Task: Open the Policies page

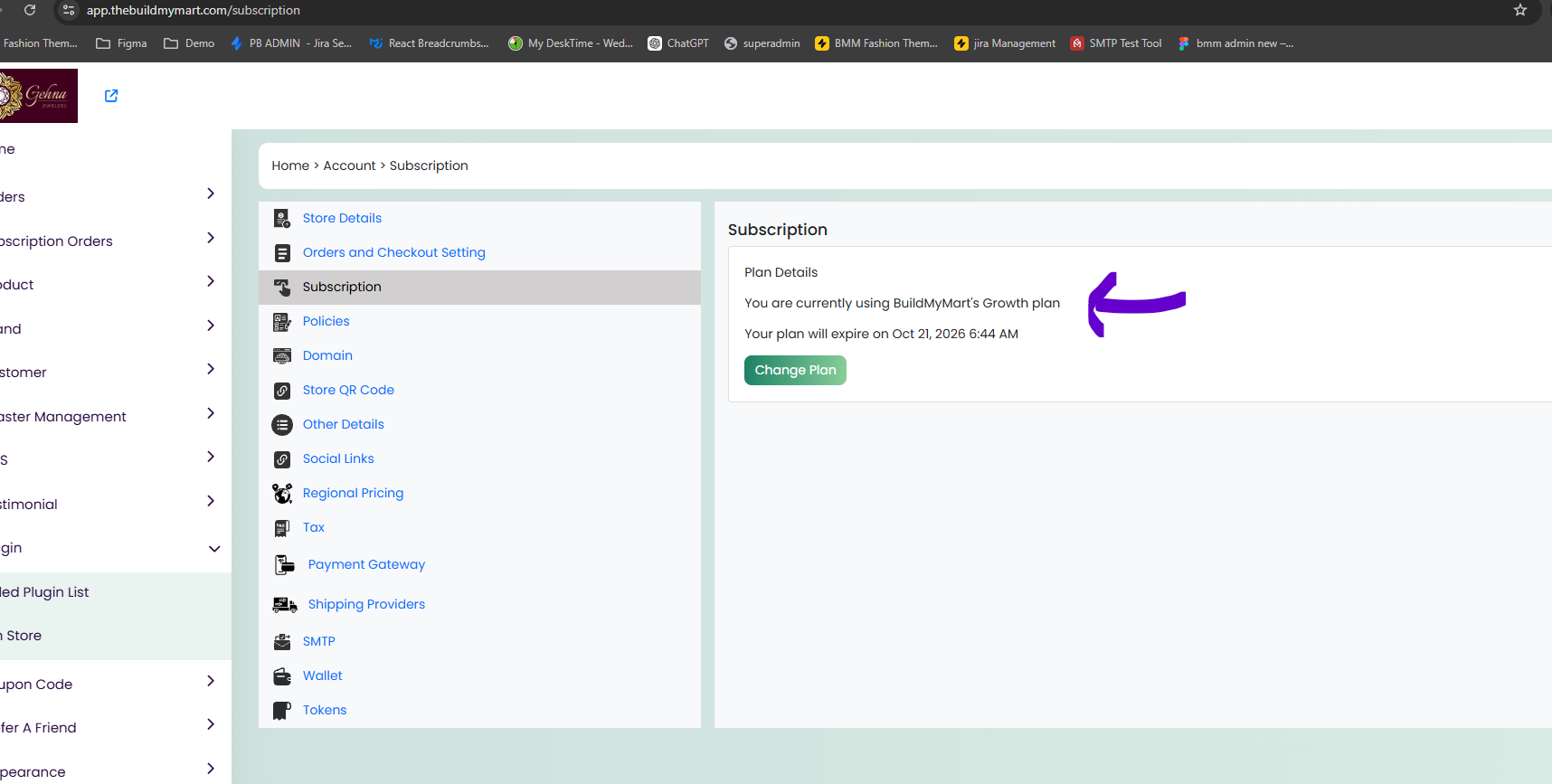Action: (326, 321)
